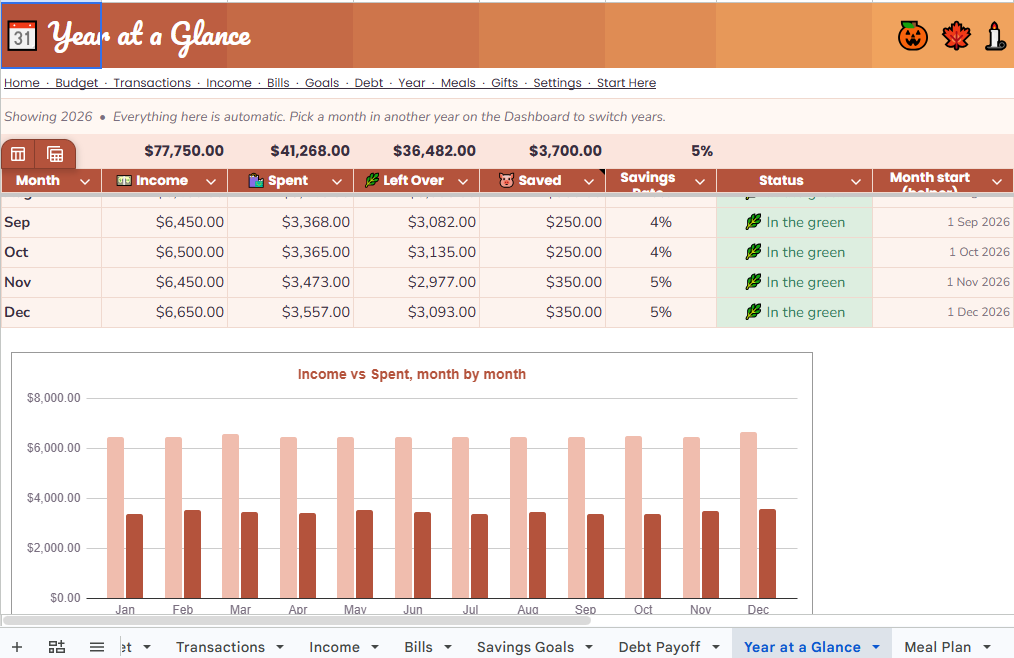Switch to the Savings Goals sheet tab

(525, 647)
